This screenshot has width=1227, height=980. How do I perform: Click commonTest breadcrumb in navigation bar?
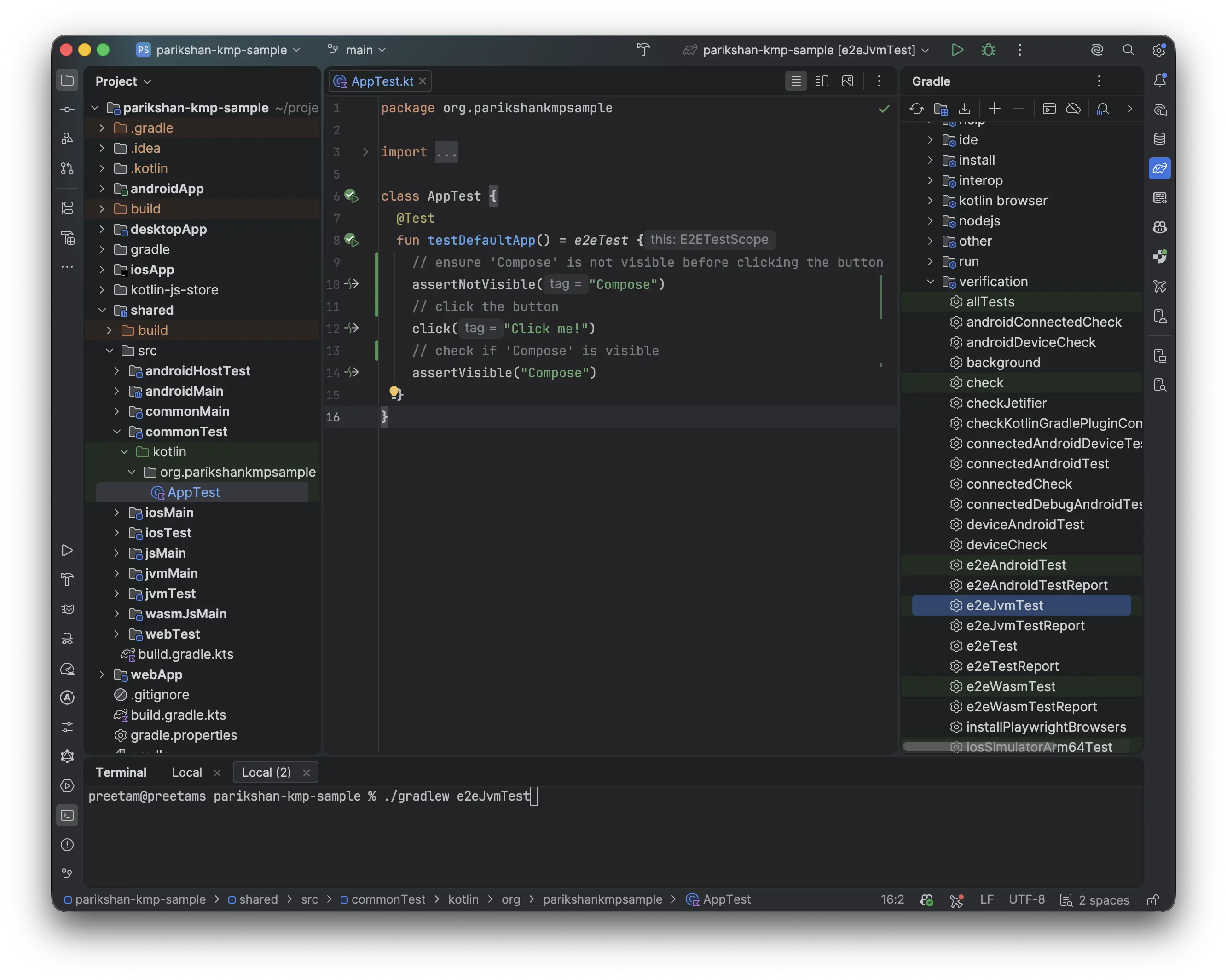382,900
